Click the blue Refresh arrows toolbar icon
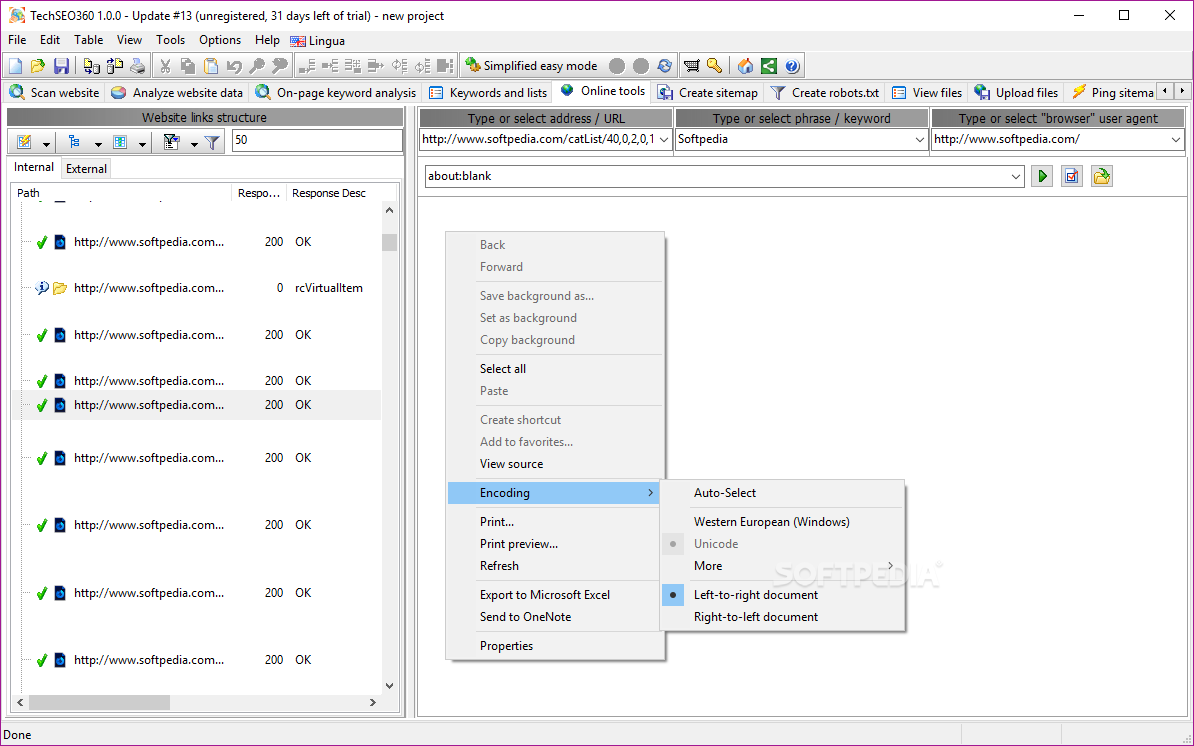1194x746 pixels. tap(665, 66)
